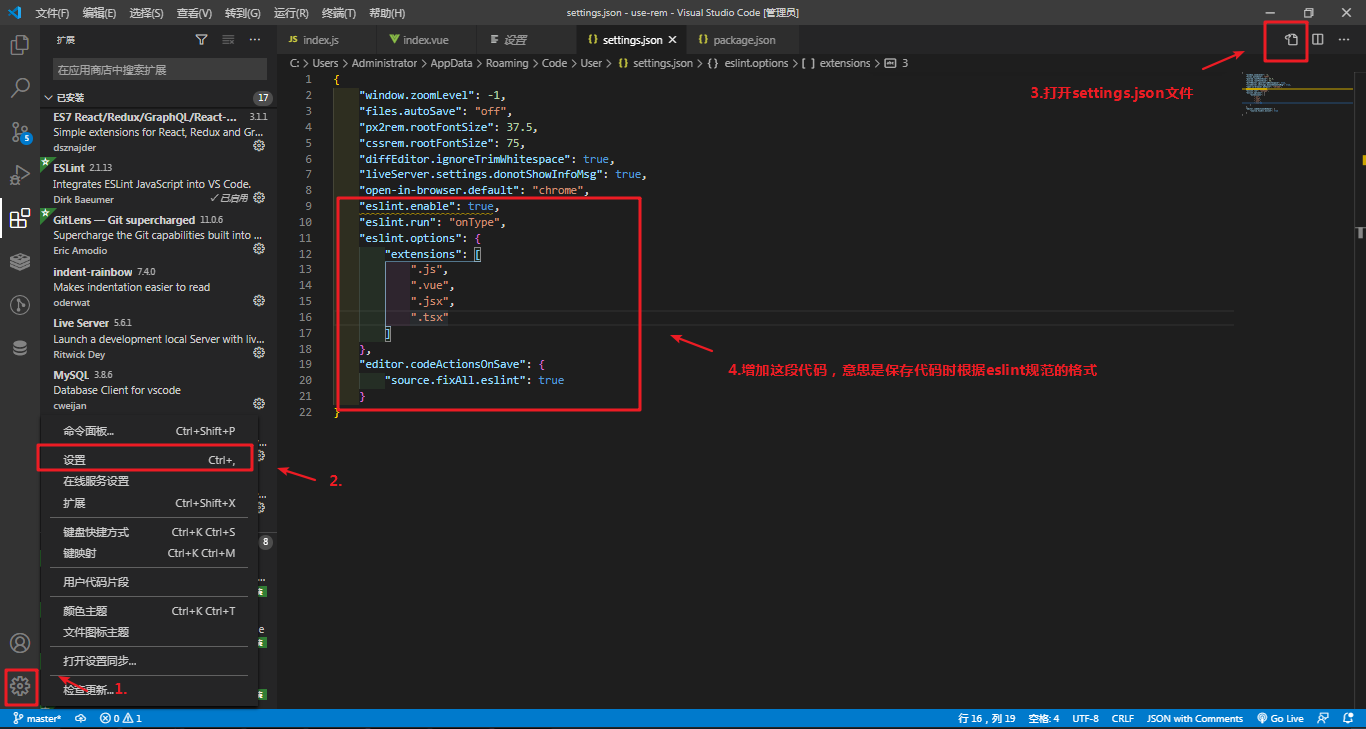This screenshot has height=729, width=1366.
Task: Open the settings.json breadcrumb dropdown
Action: coord(662,63)
